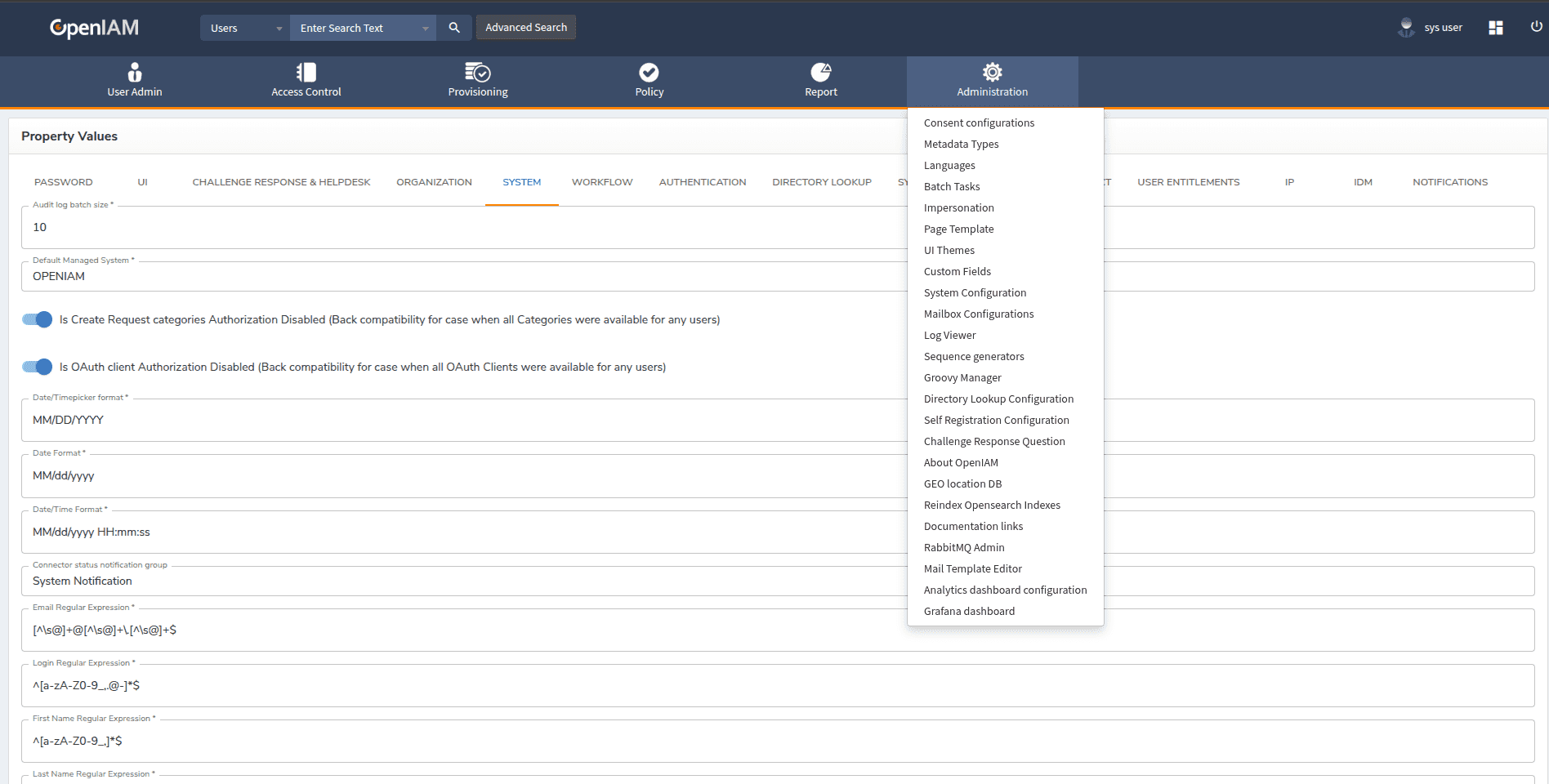Viewport: 1549px width, 784px height.
Task: Click the Administration gear icon
Action: click(x=993, y=72)
